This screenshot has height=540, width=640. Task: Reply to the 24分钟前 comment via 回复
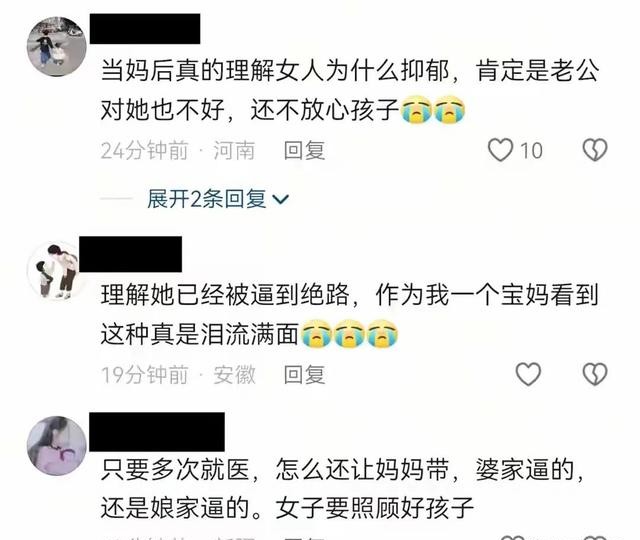pos(304,151)
